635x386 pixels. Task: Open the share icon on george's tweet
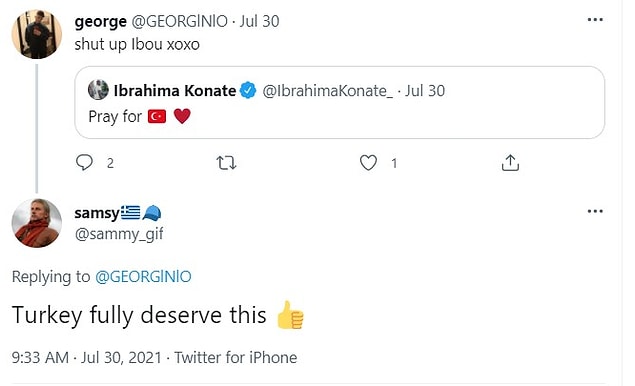[x=510, y=162]
